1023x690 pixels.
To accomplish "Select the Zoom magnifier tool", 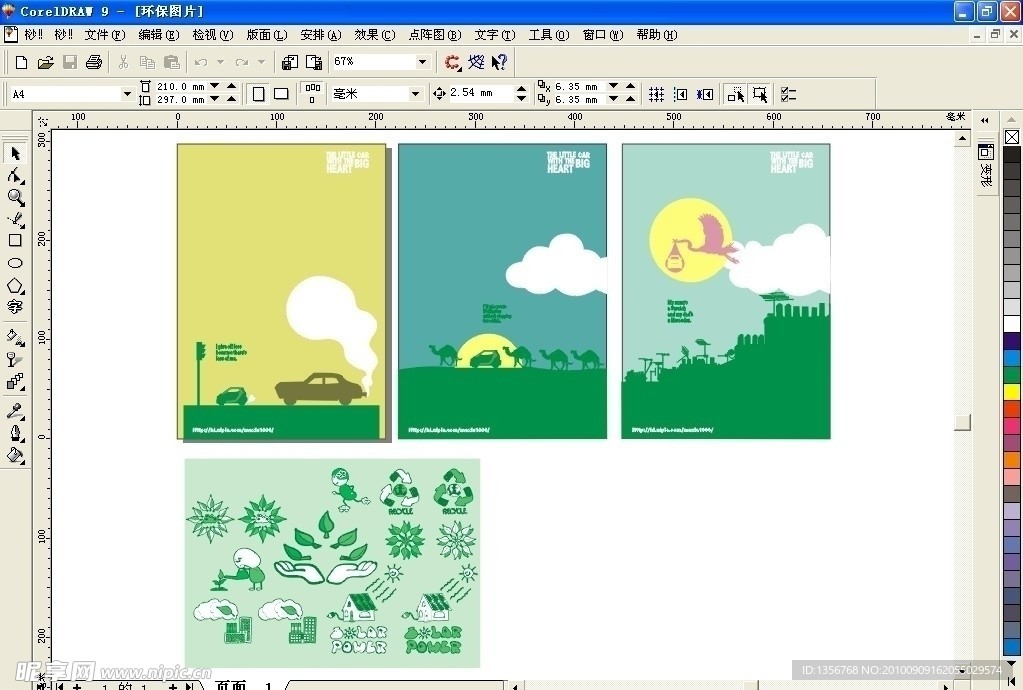I will (15, 197).
